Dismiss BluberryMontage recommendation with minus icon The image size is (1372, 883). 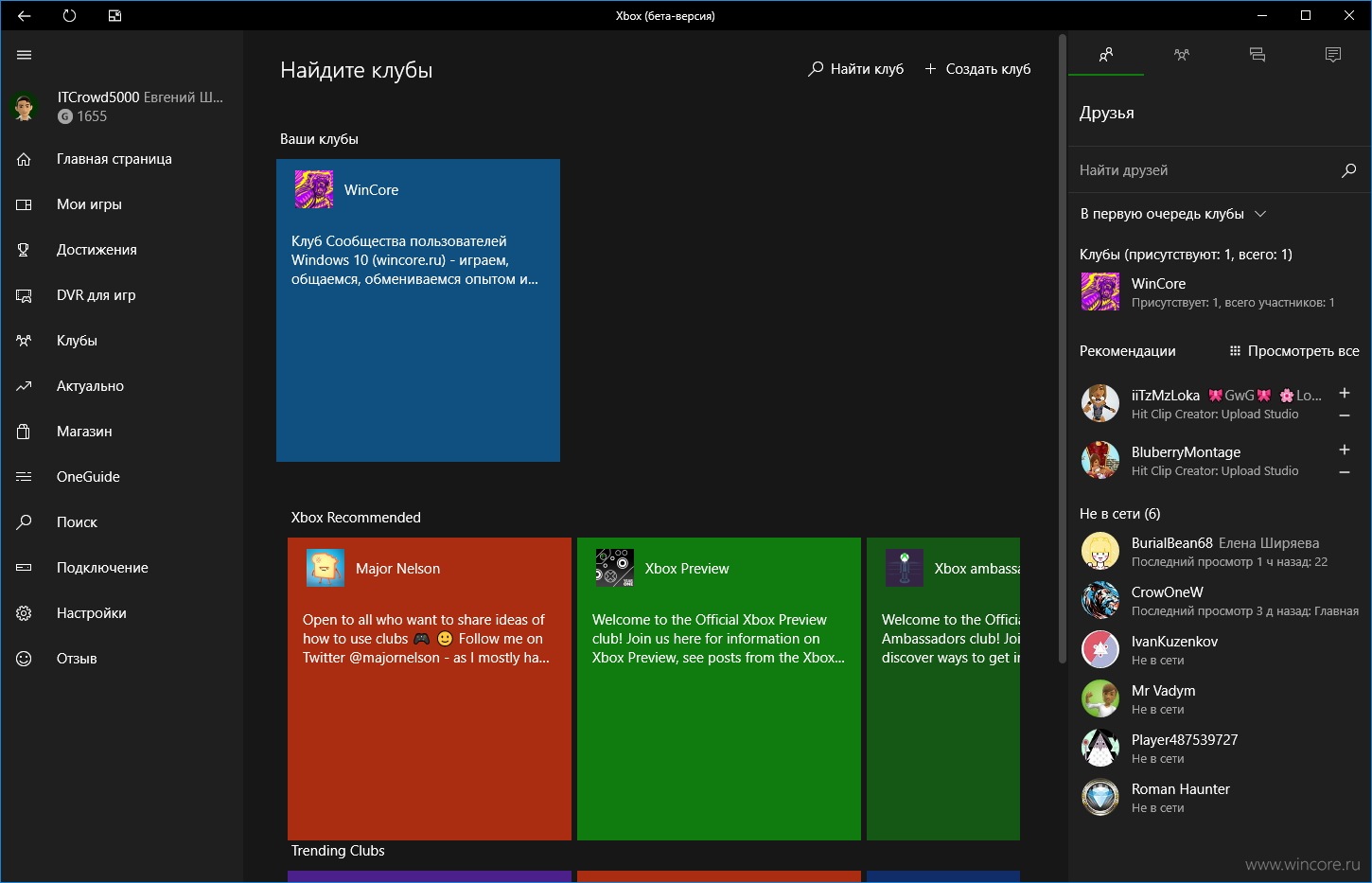click(1345, 472)
